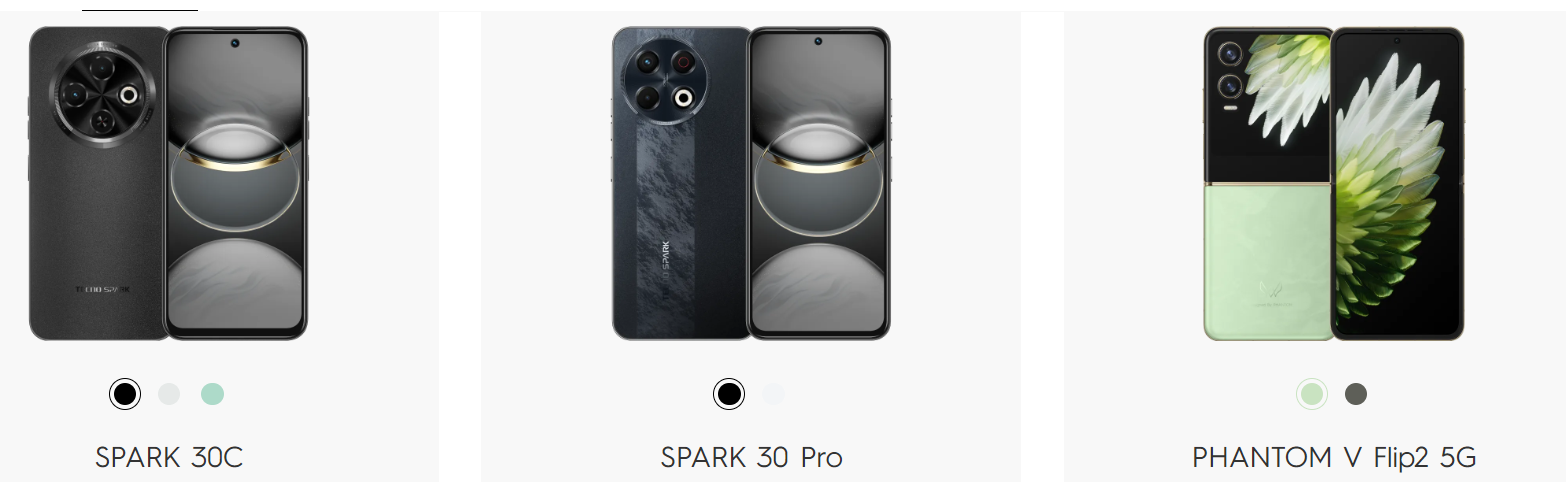The height and width of the screenshot is (482, 1566).
Task: Click the SPARK 30C front display phone image
Action: [x=235, y=184]
